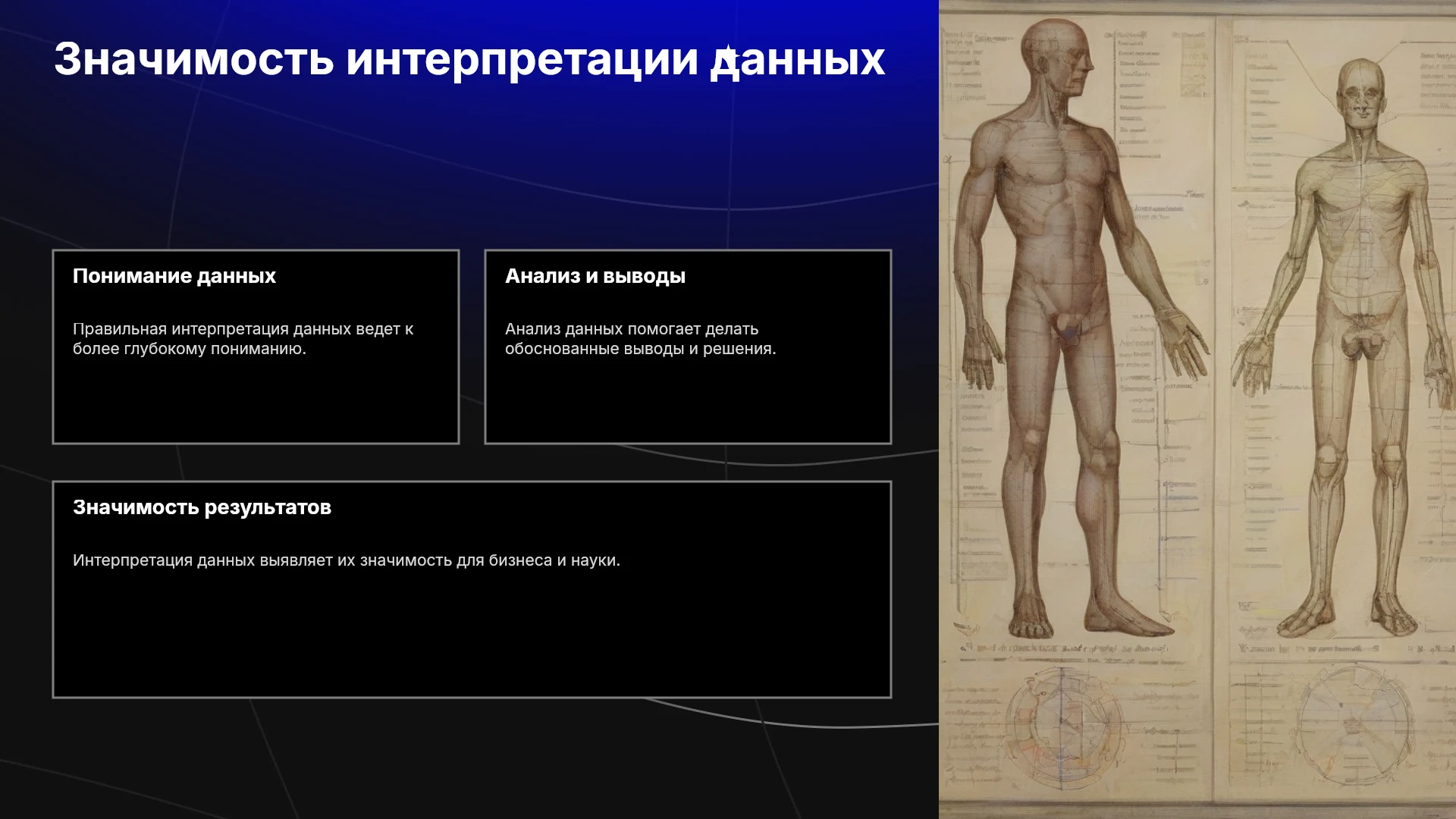Click the handwritten caption under the skeletal figure
1456x819 pixels.
[x=1308, y=649]
